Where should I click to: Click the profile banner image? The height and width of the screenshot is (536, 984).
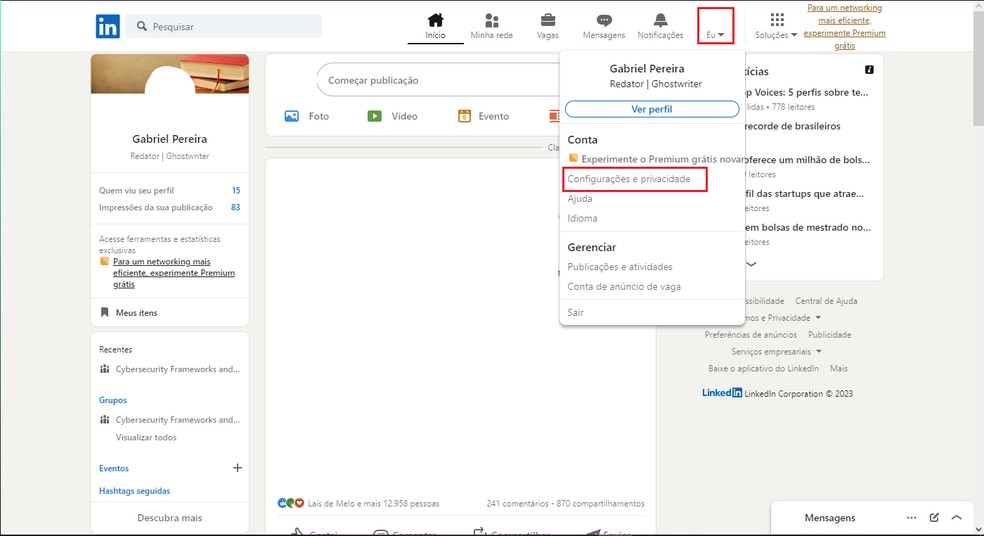click(x=169, y=73)
